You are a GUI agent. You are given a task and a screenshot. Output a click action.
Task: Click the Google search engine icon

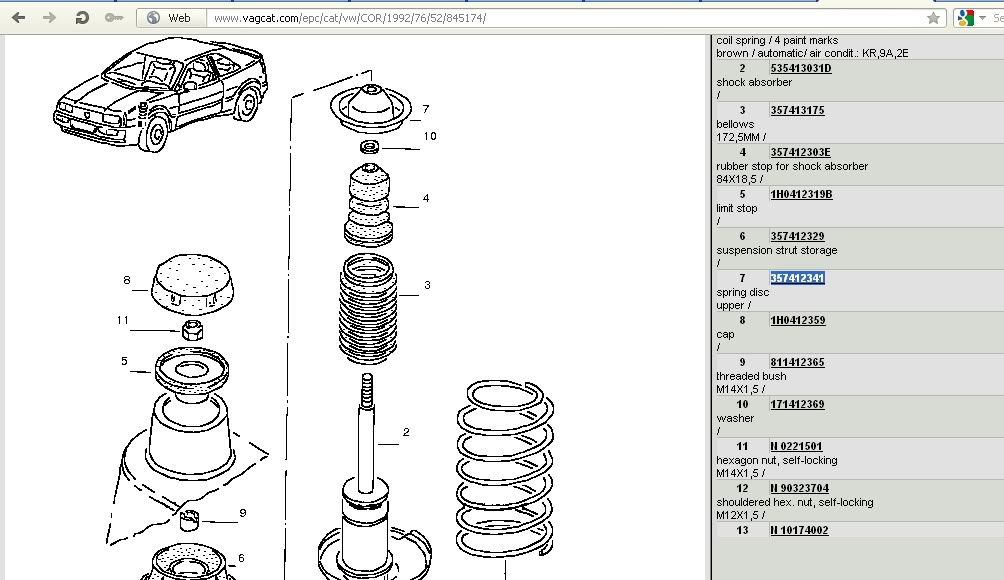click(965, 18)
